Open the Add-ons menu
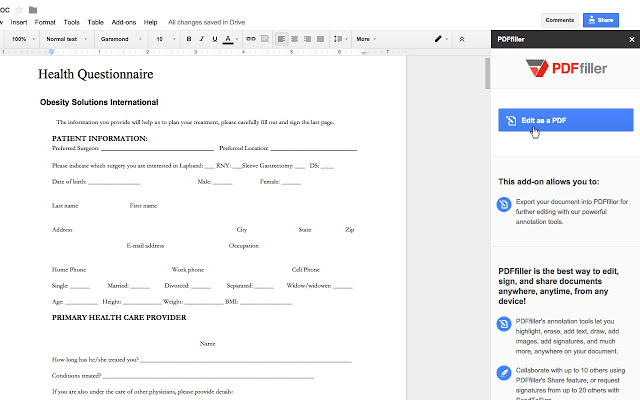 click(x=124, y=22)
